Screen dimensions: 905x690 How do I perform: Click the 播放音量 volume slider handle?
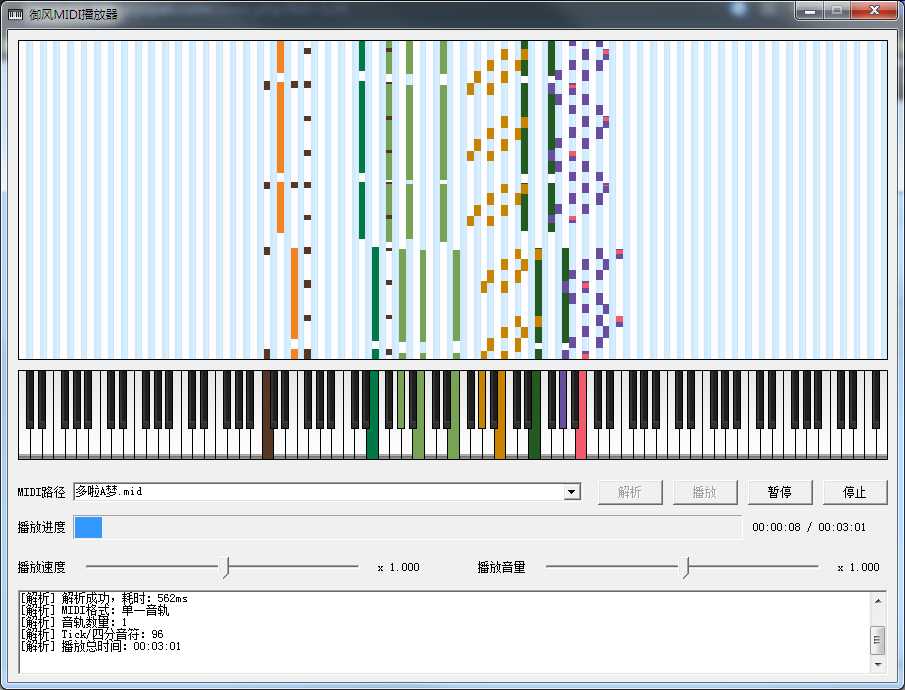tap(684, 568)
